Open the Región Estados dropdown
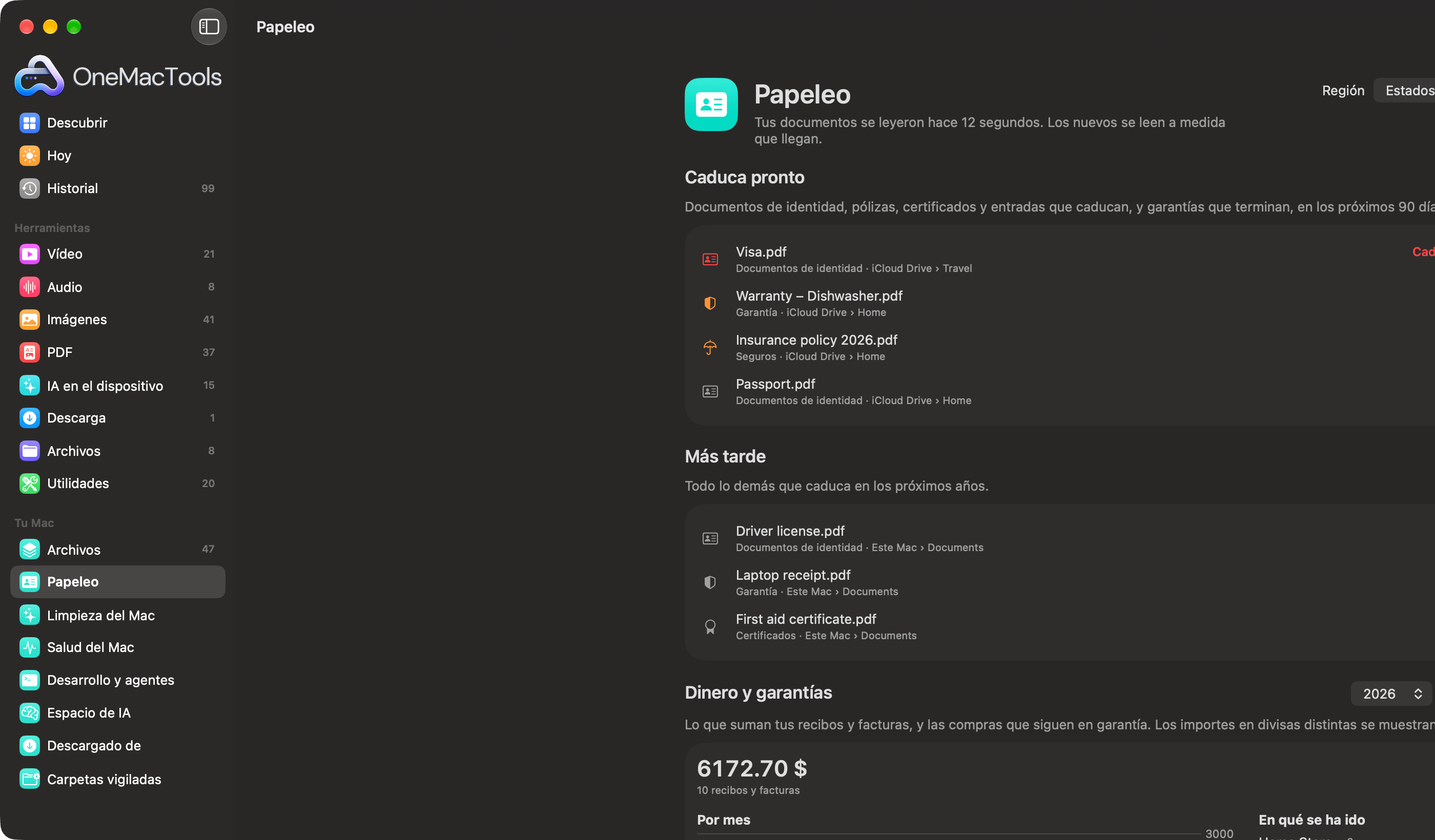The image size is (1435, 840). coord(1404,91)
